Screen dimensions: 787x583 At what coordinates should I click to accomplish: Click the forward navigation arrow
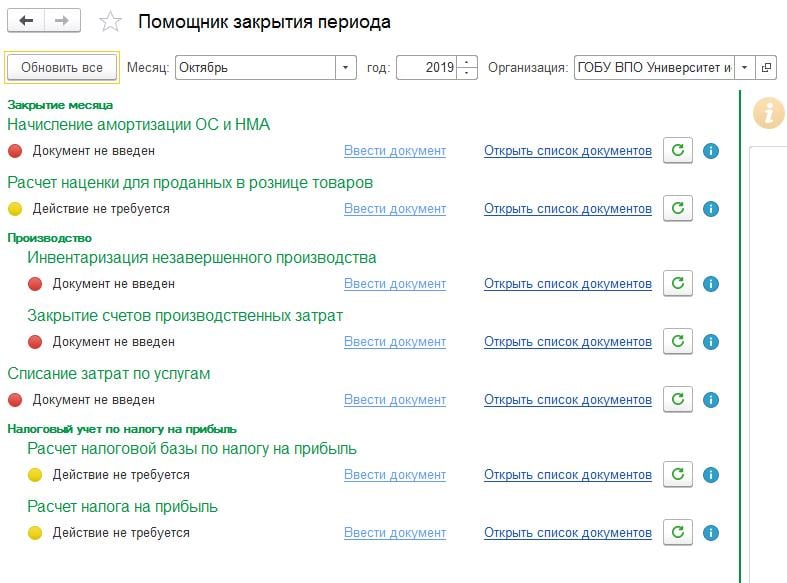63,21
